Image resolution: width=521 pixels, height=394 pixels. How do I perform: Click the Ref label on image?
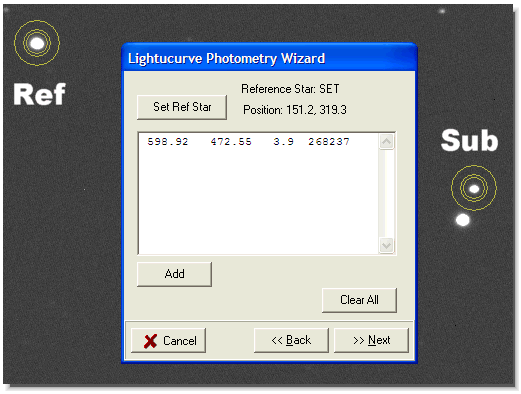pos(39,95)
